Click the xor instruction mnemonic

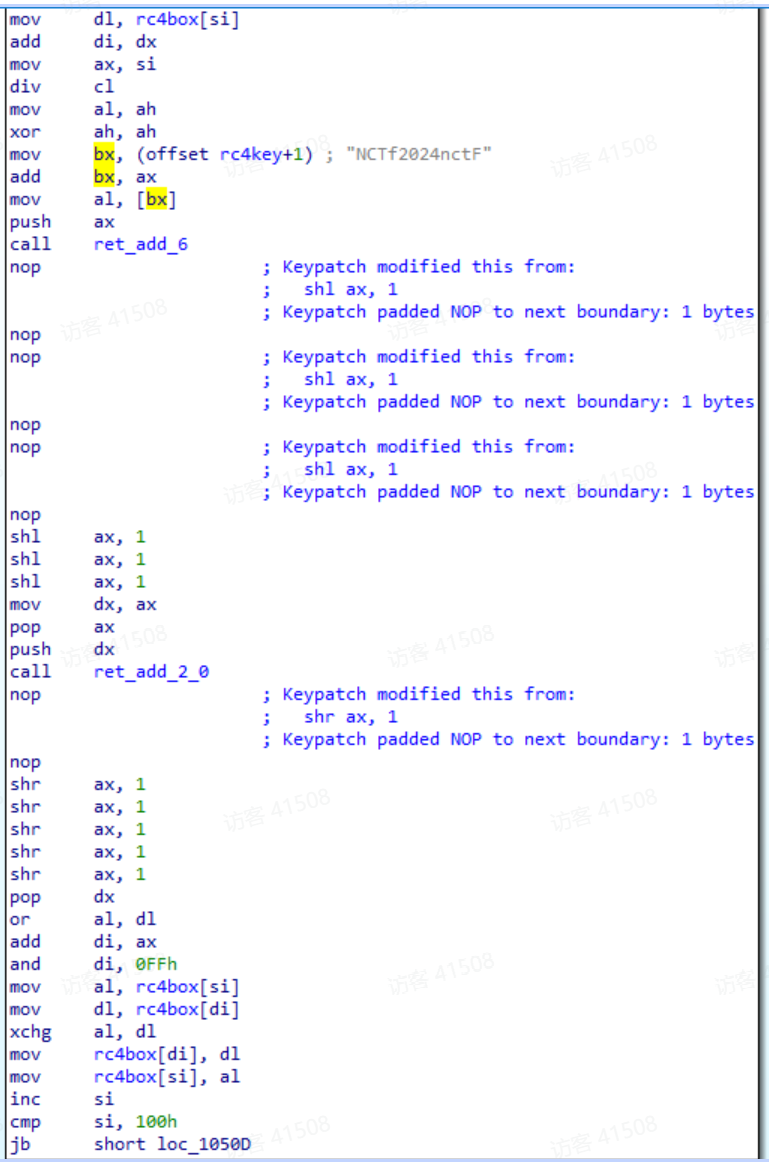[x=24, y=132]
